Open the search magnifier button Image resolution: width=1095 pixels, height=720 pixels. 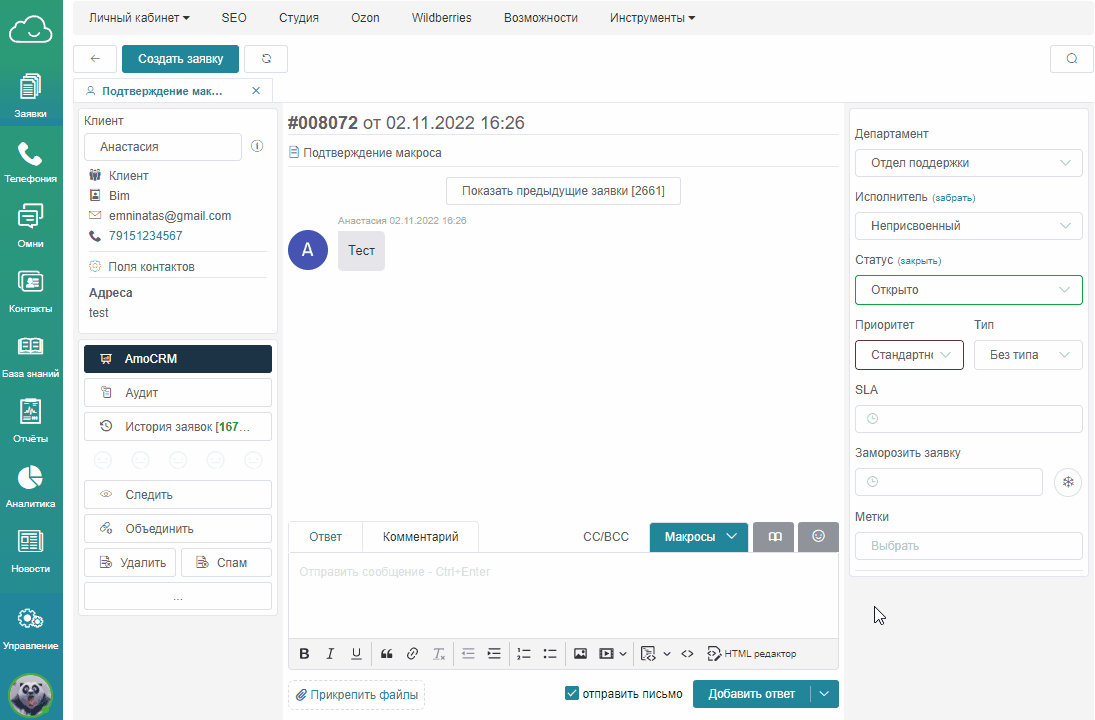tap(1071, 59)
